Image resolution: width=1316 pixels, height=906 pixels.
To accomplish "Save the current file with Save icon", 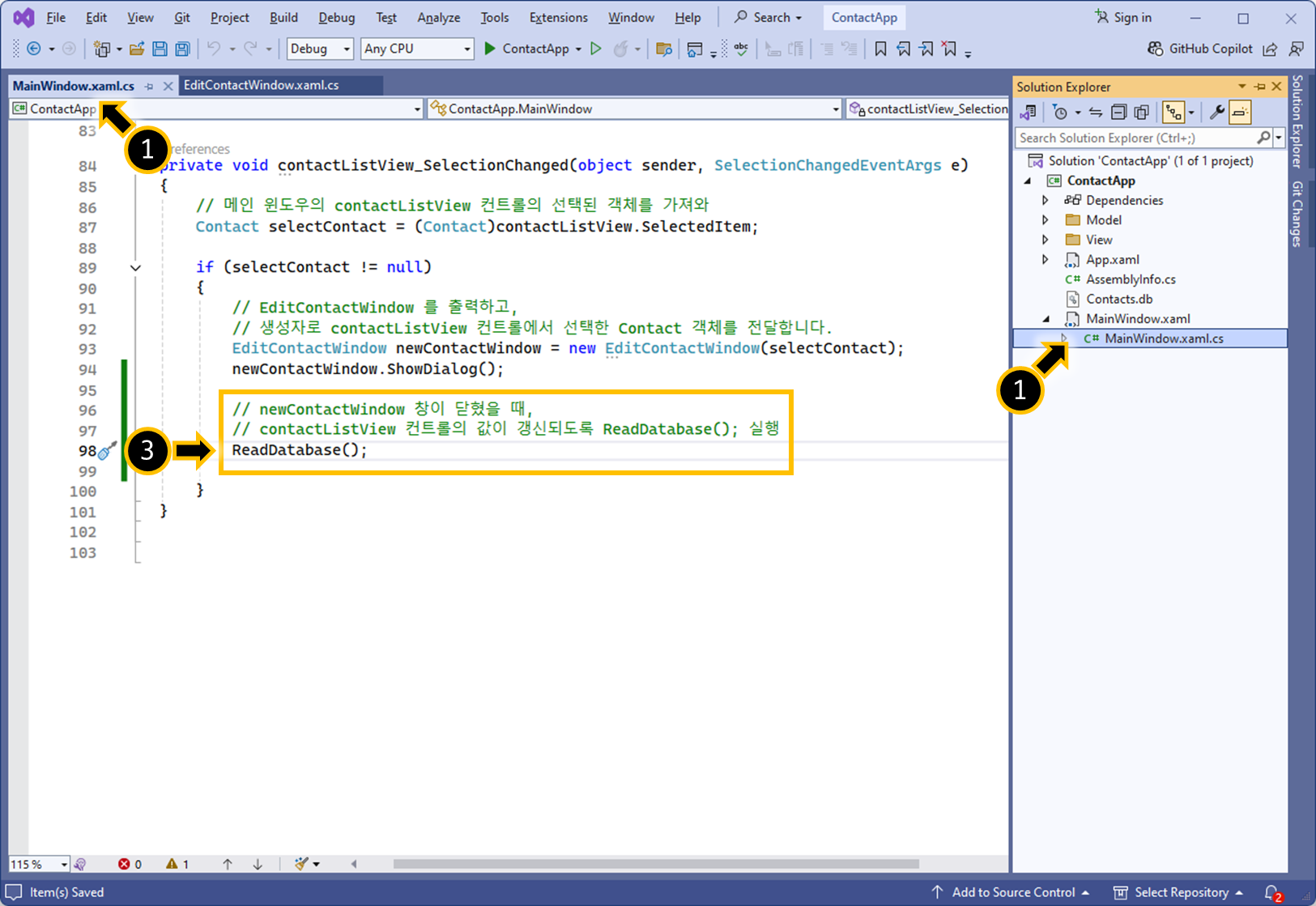I will pos(160,49).
